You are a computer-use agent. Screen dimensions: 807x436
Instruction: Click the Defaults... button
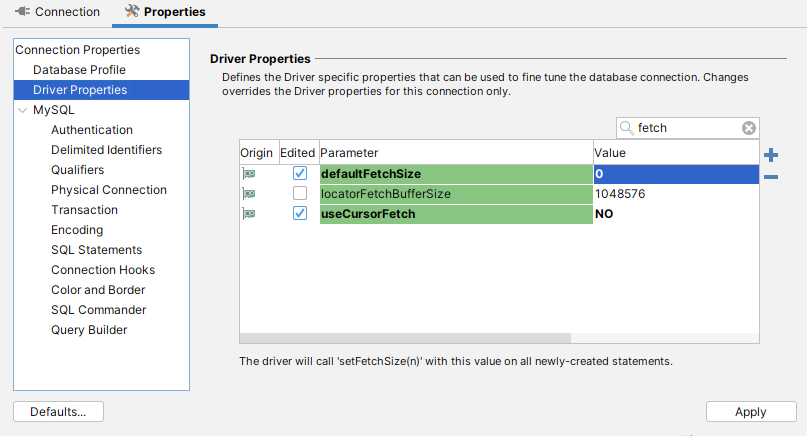click(58, 411)
